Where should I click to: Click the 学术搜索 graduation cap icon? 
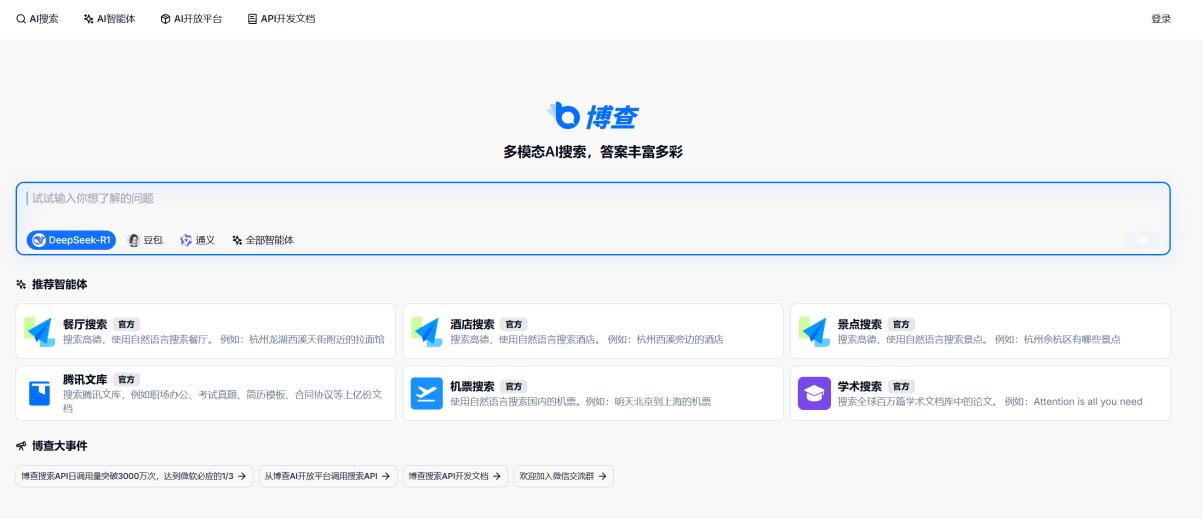(814, 393)
